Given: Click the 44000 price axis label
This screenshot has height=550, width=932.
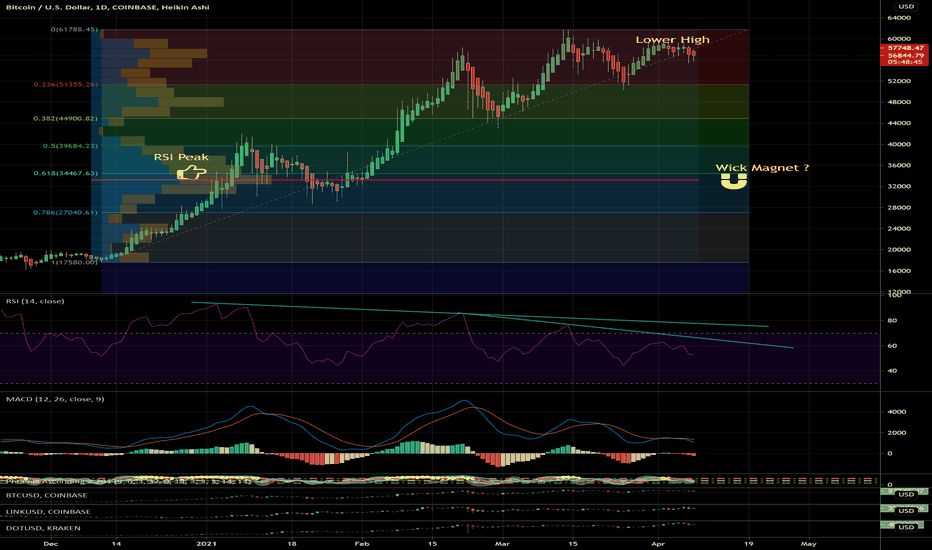Looking at the screenshot, I should [x=899, y=123].
